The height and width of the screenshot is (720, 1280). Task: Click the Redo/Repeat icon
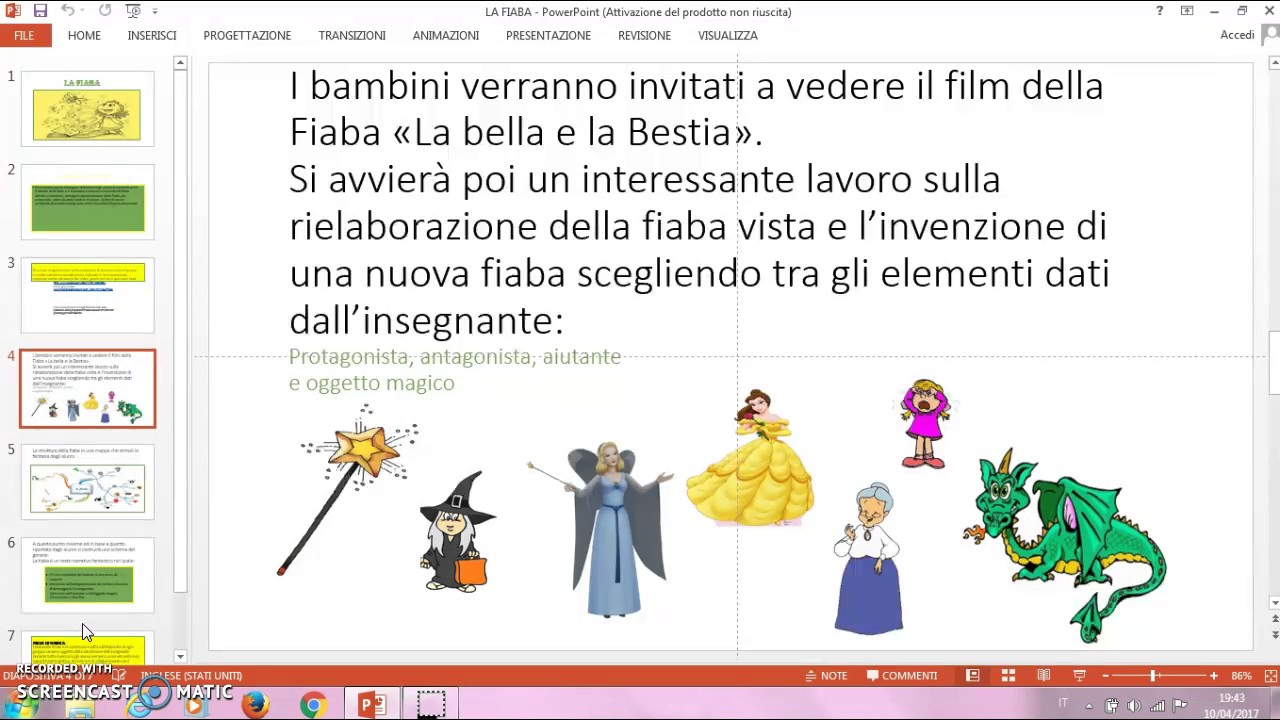coord(105,11)
